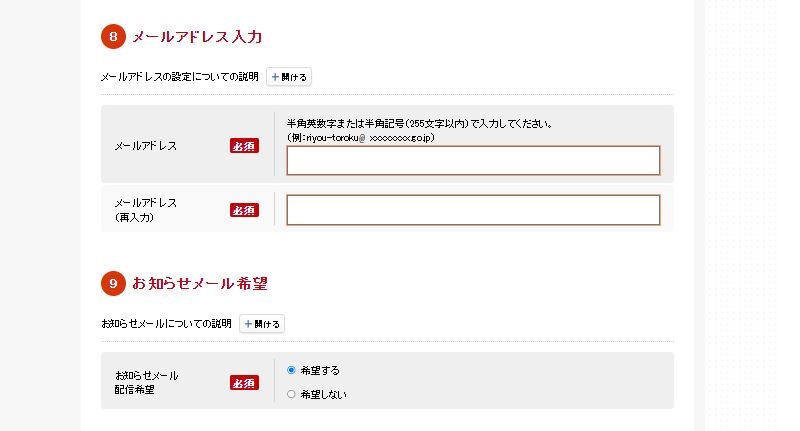Click the red number 9 section badge
Image resolution: width=800 pixels, height=431 pixels.
tap(113, 284)
